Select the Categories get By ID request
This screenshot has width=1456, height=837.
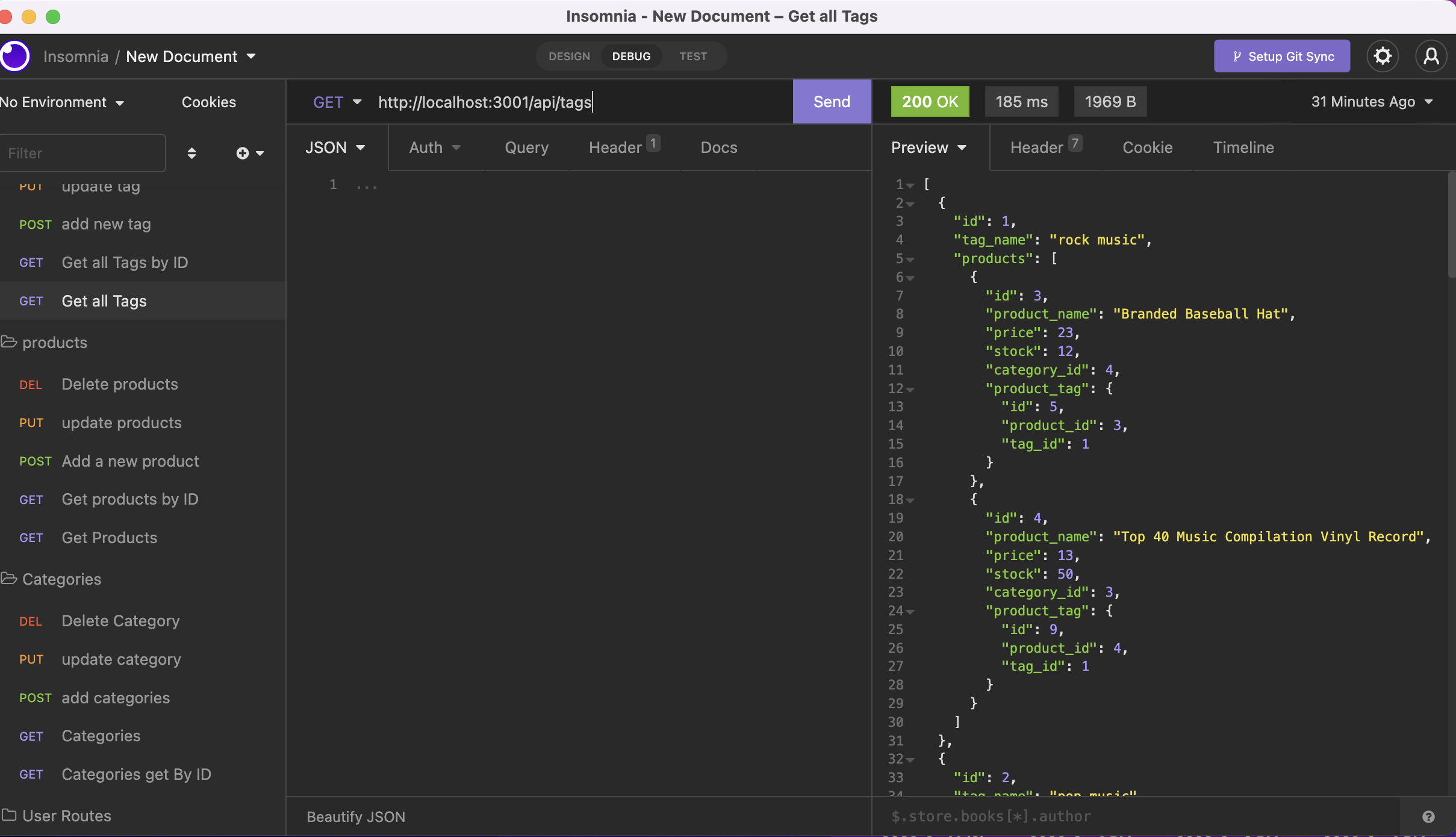coord(143,774)
